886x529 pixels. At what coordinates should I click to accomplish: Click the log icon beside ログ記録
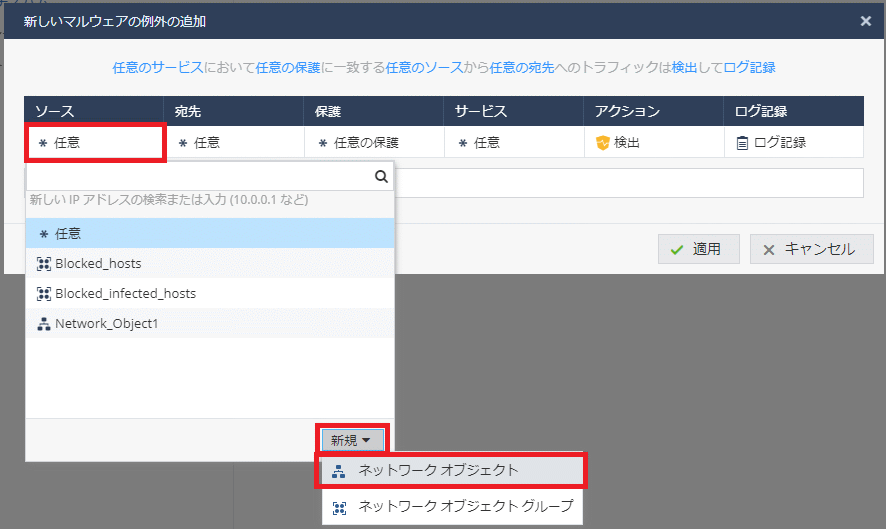(742, 143)
